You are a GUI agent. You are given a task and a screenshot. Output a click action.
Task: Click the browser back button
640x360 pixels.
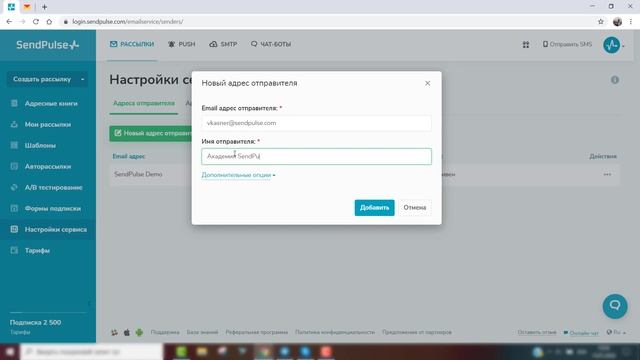9,22
